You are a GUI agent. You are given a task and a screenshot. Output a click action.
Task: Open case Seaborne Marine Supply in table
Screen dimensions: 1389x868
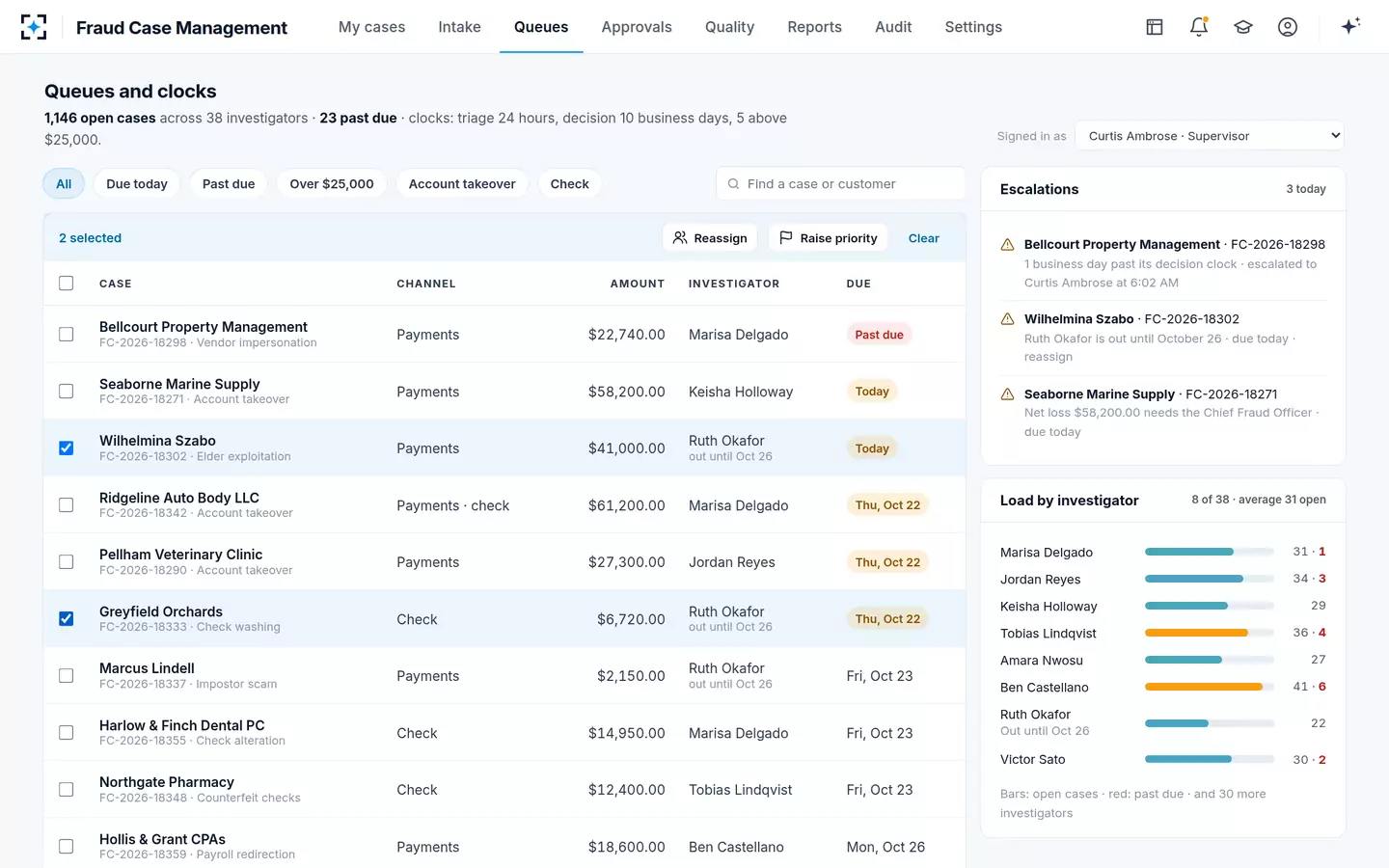(179, 384)
